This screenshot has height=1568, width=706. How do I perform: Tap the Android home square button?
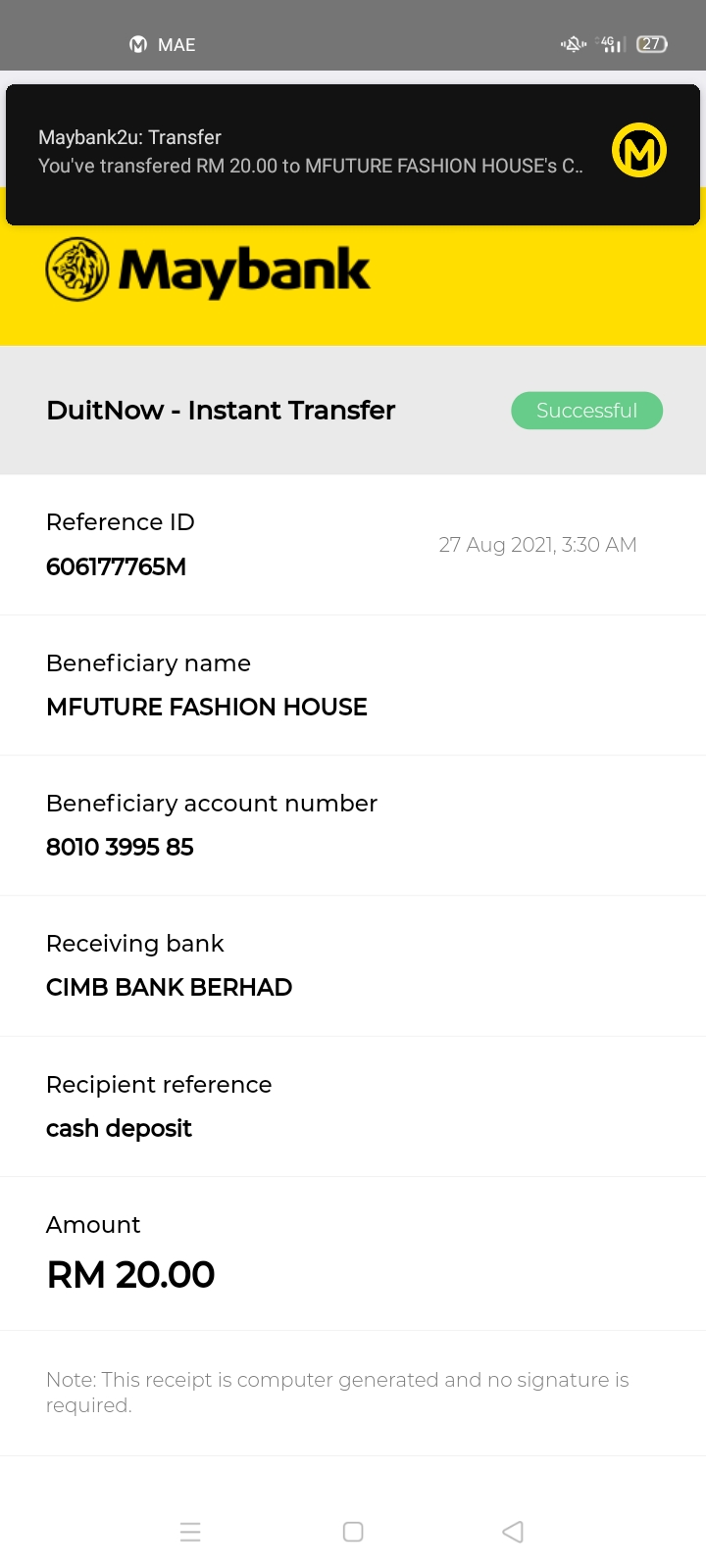coord(353,1532)
